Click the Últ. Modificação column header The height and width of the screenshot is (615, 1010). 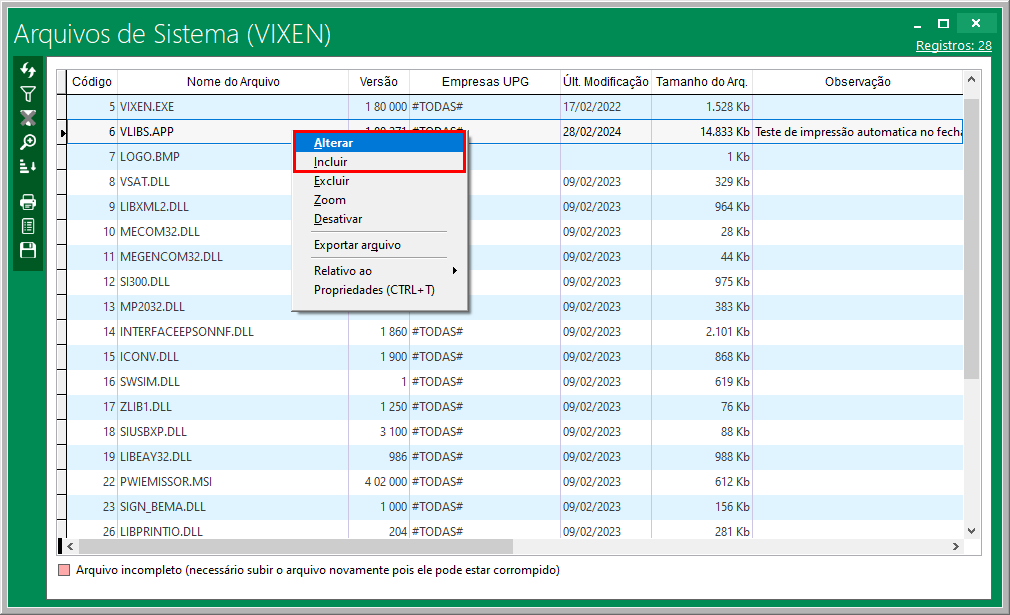605,82
